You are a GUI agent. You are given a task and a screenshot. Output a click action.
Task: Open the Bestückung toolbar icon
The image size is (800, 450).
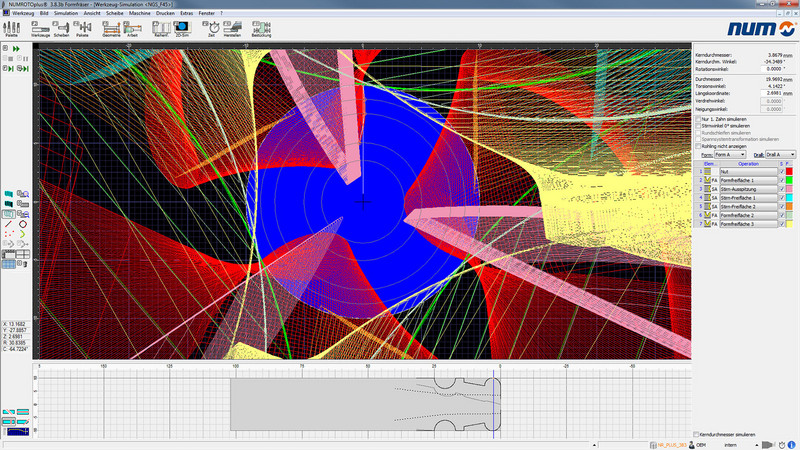tap(260, 29)
